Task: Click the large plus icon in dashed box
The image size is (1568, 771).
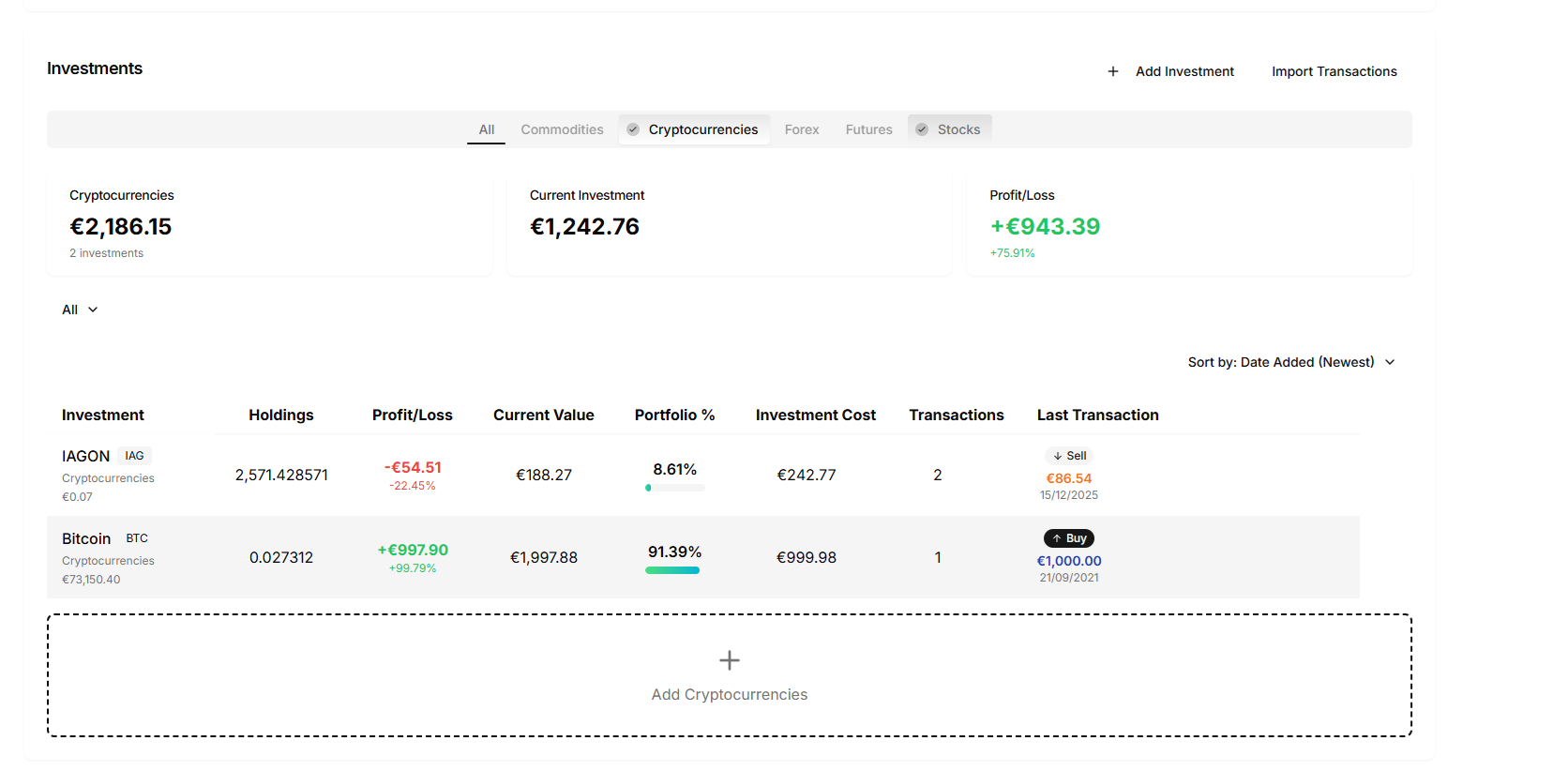Action: click(x=729, y=660)
